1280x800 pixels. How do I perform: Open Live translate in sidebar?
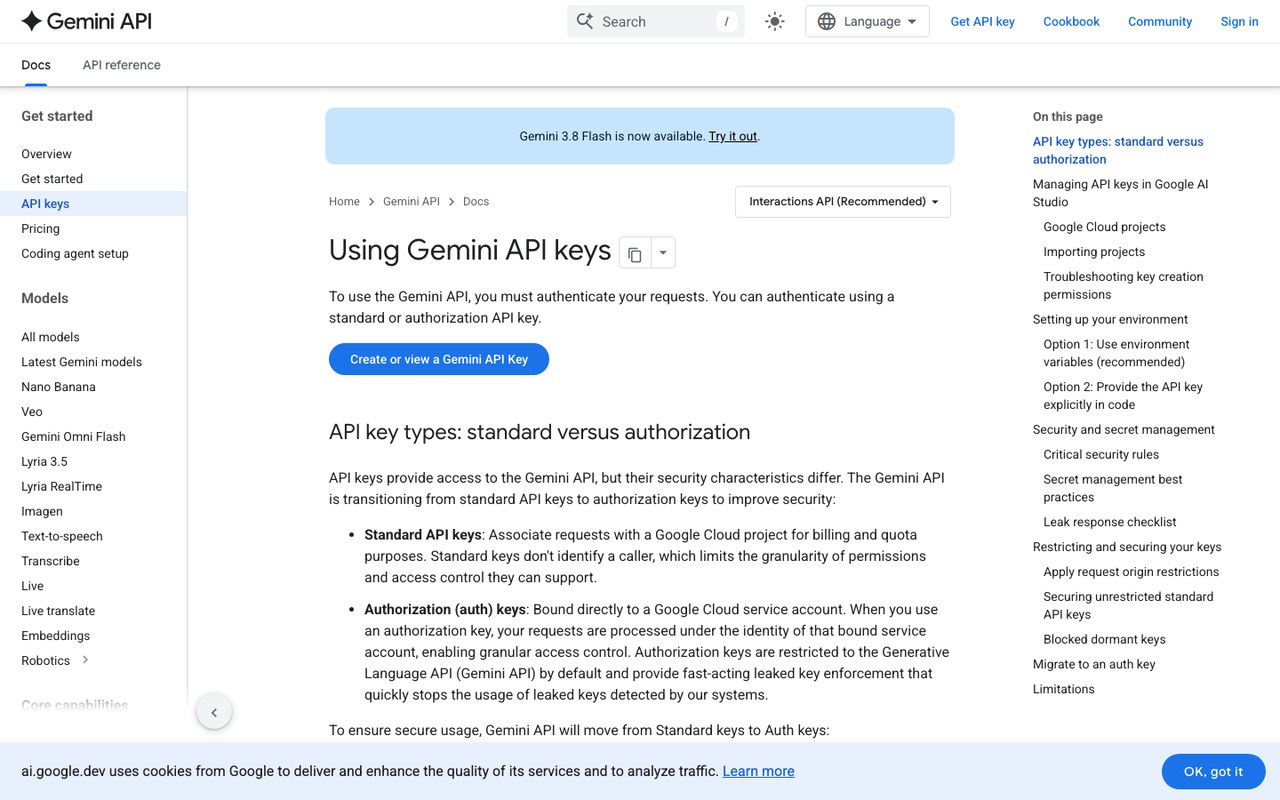(58, 611)
